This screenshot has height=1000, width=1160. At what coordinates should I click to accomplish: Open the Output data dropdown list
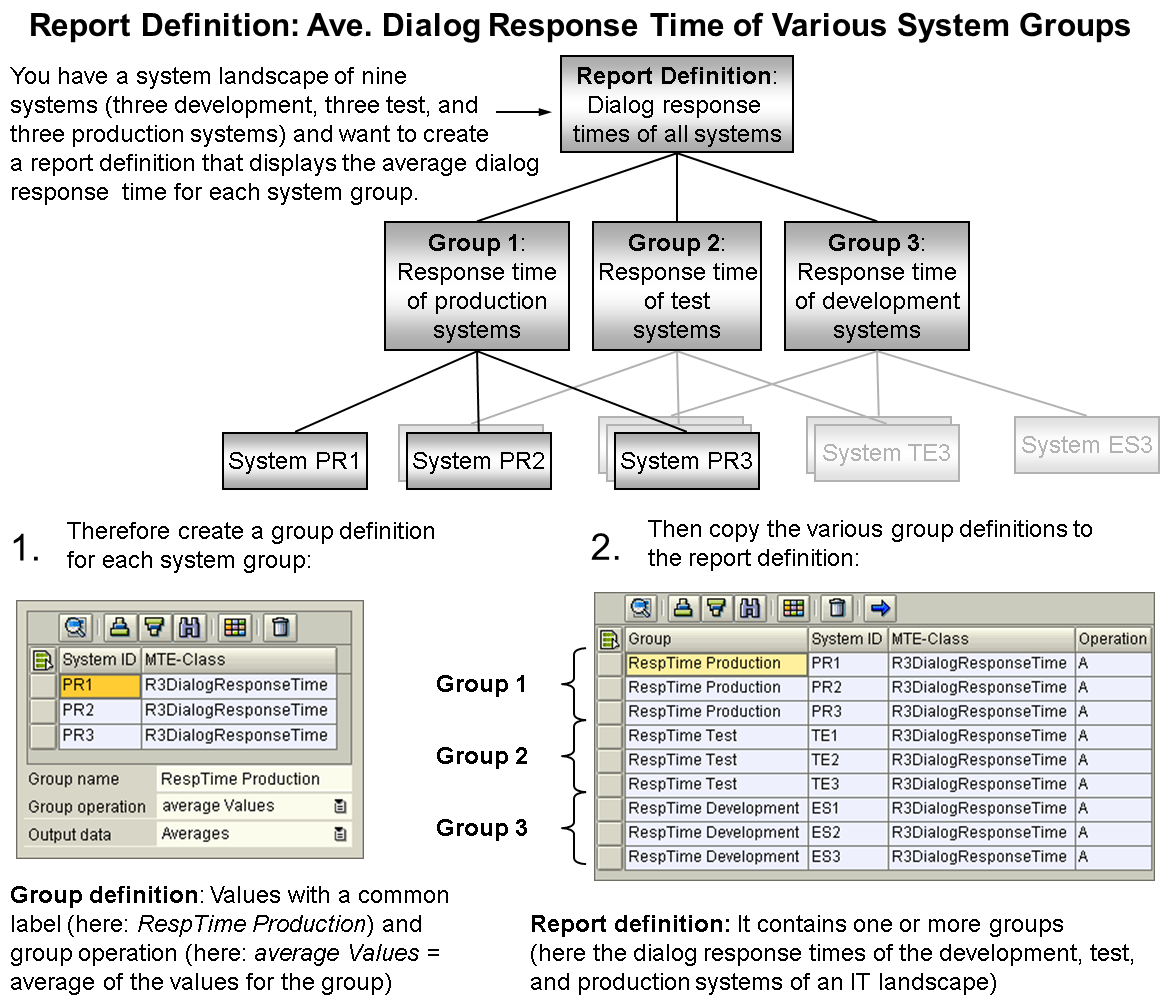coord(340,834)
